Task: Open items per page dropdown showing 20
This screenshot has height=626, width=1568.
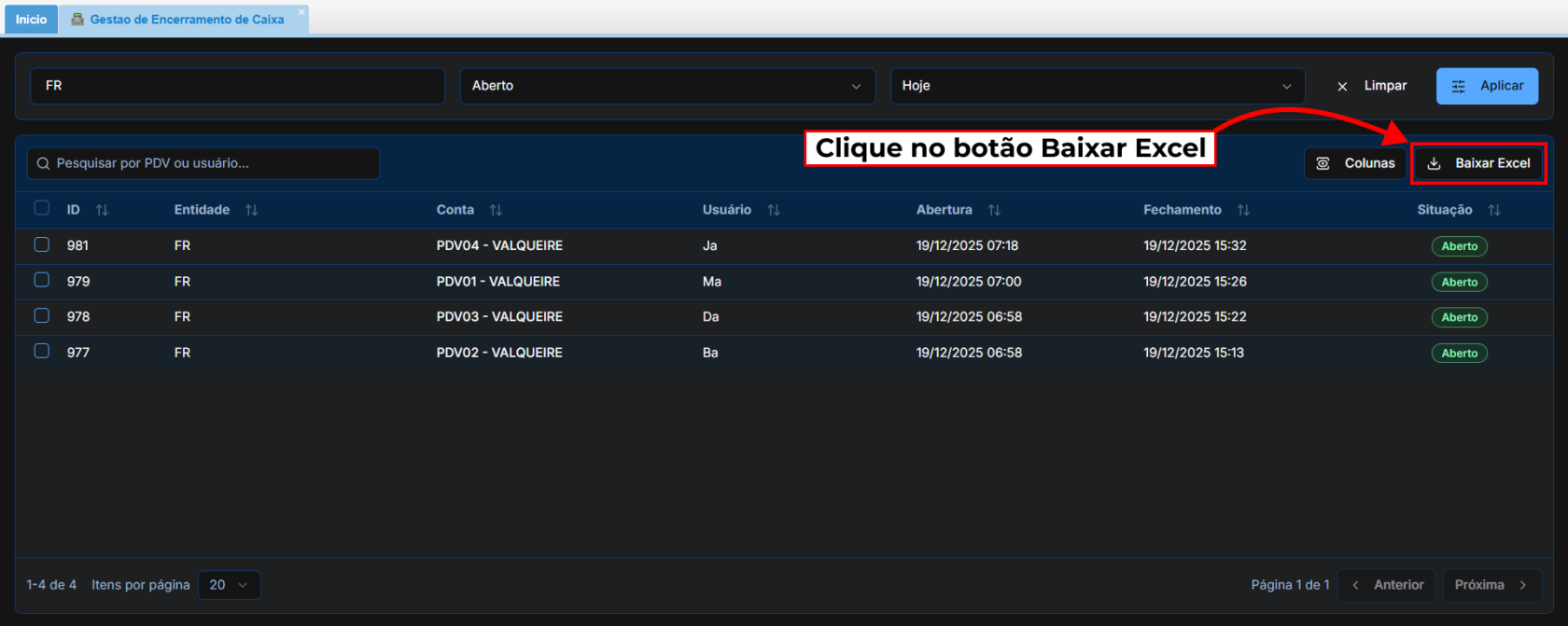Action: coord(229,585)
